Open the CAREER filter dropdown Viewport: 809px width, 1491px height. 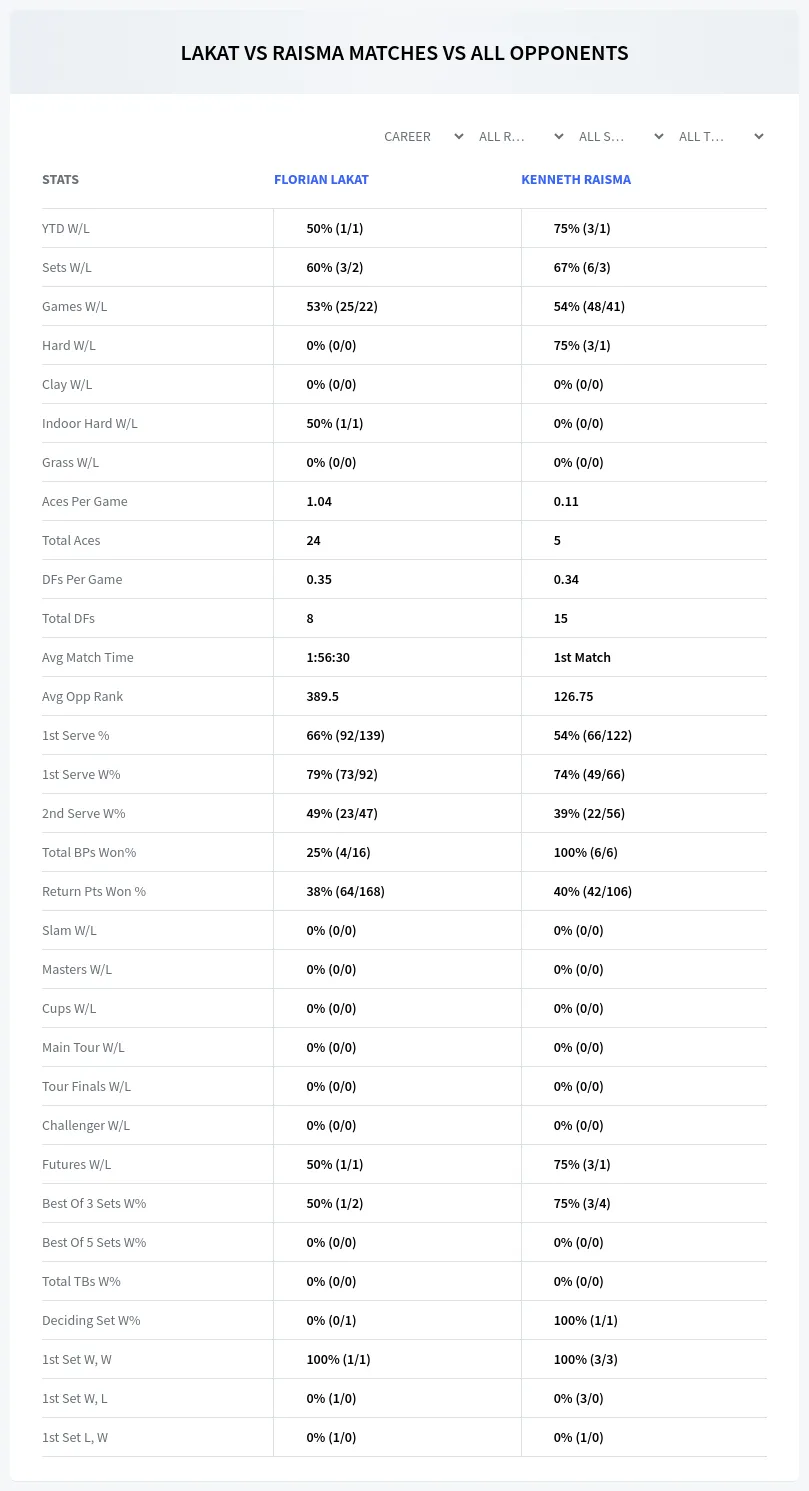tap(423, 136)
